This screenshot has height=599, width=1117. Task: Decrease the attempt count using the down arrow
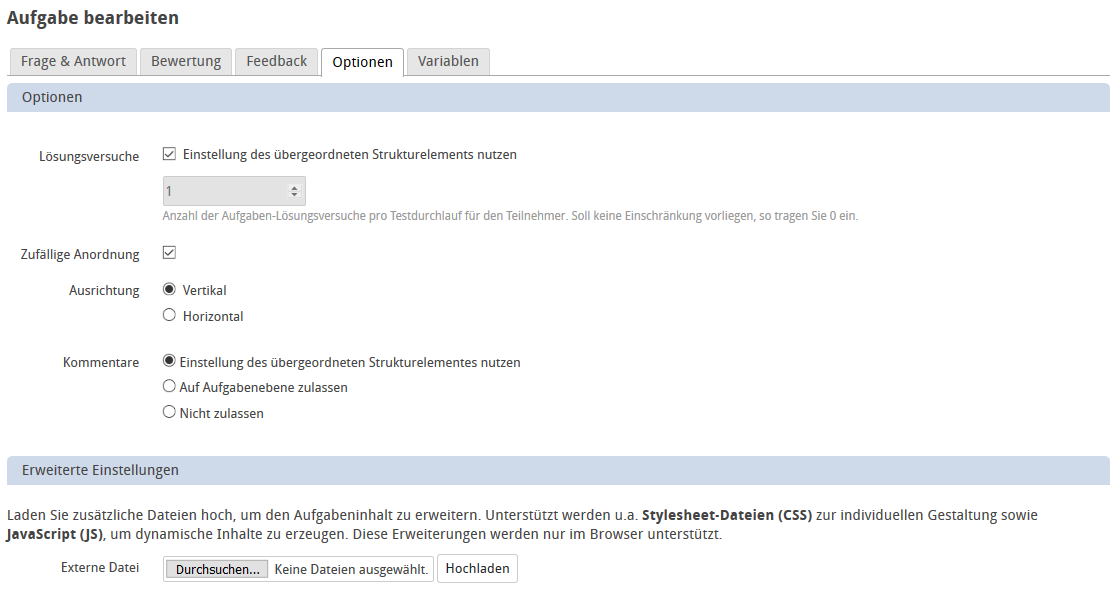295,194
